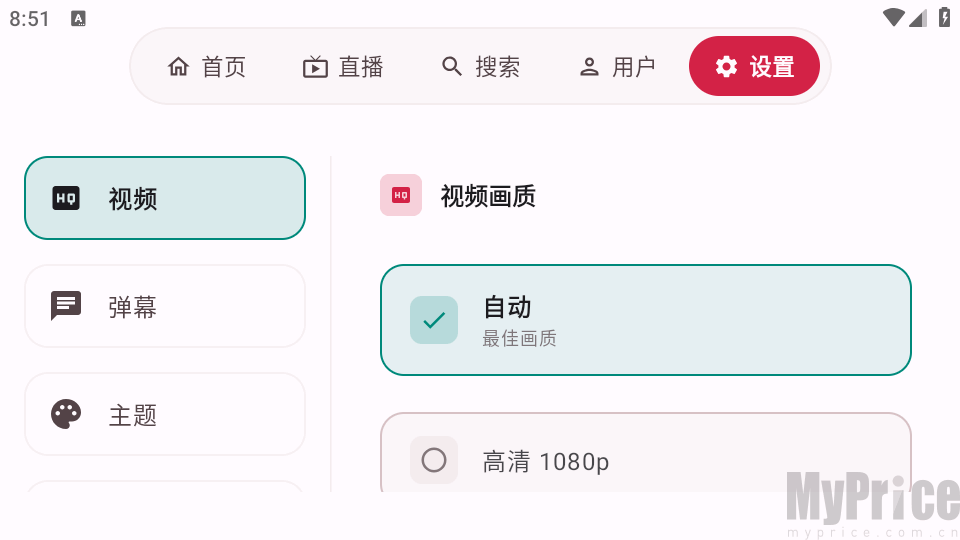Click the search magnifier icon

[x=452, y=66]
